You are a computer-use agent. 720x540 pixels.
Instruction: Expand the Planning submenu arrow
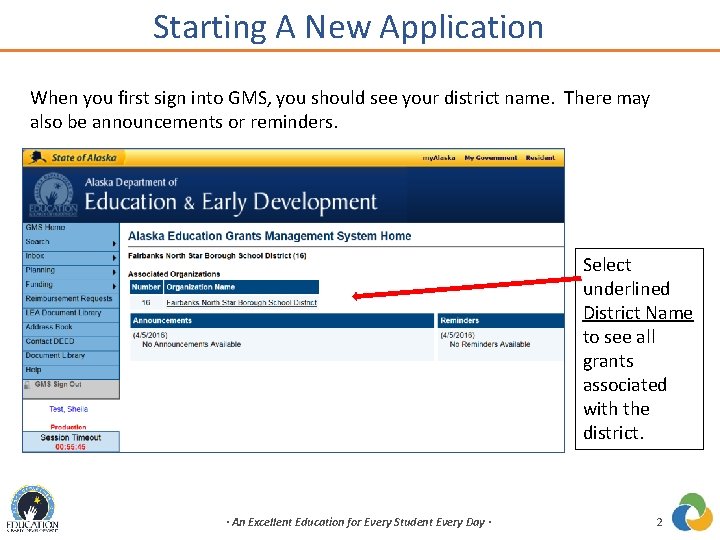click(114, 272)
